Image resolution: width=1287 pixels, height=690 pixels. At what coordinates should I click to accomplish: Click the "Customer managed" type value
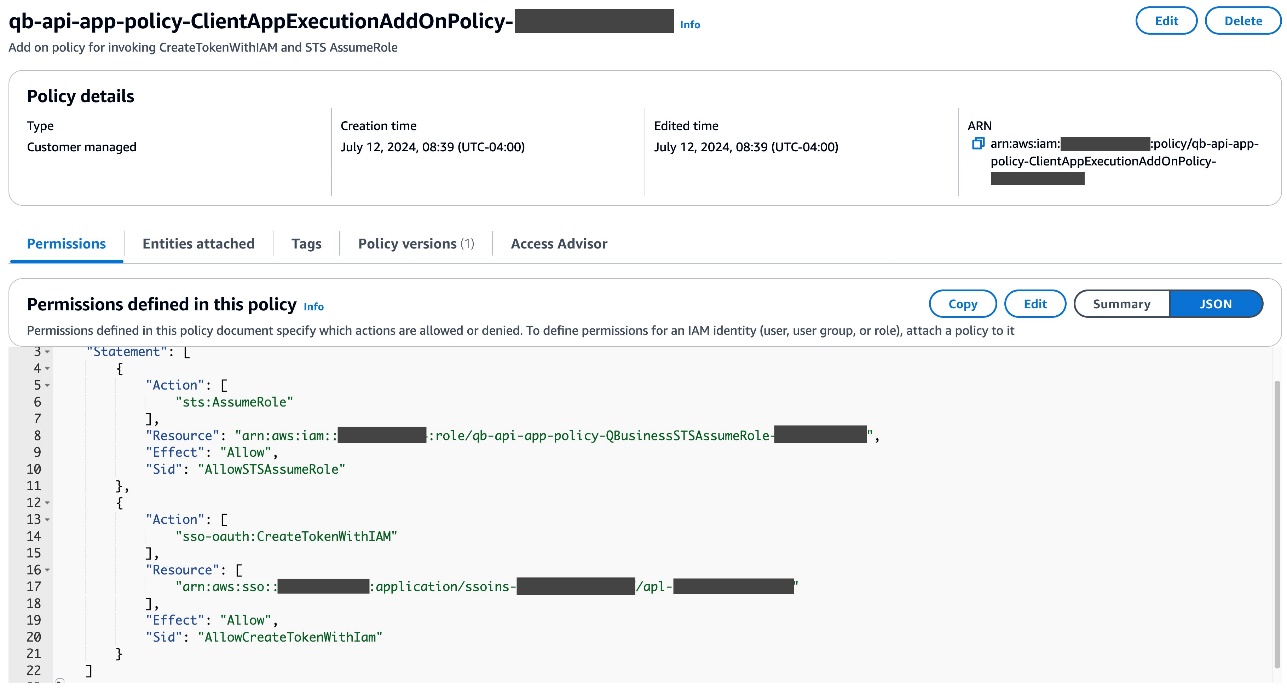coord(82,147)
